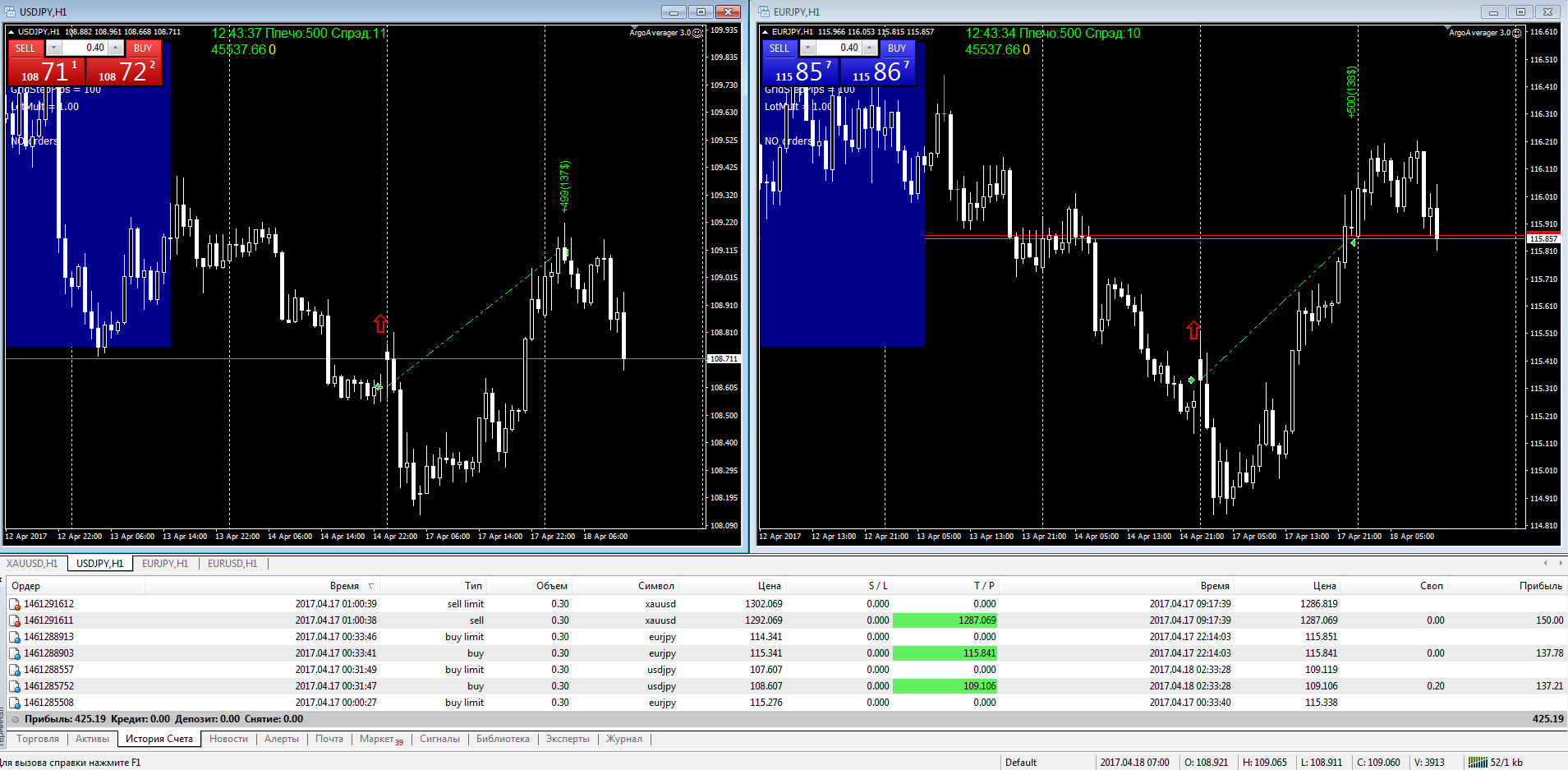The width and height of the screenshot is (1568, 770).
Task: Select the red buy arrow on USDJPY chart
Action: 380,323
